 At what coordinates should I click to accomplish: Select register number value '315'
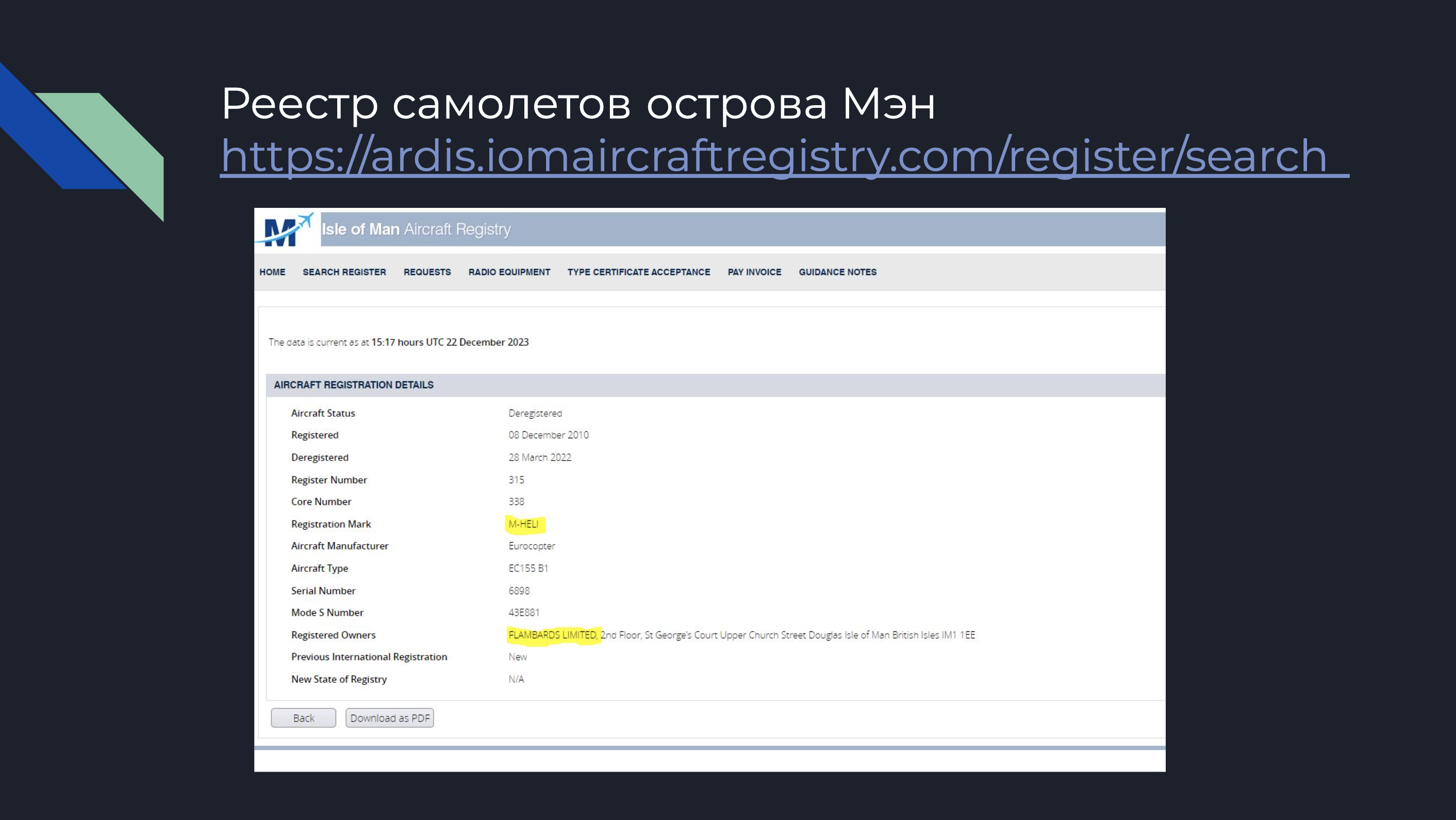point(516,480)
